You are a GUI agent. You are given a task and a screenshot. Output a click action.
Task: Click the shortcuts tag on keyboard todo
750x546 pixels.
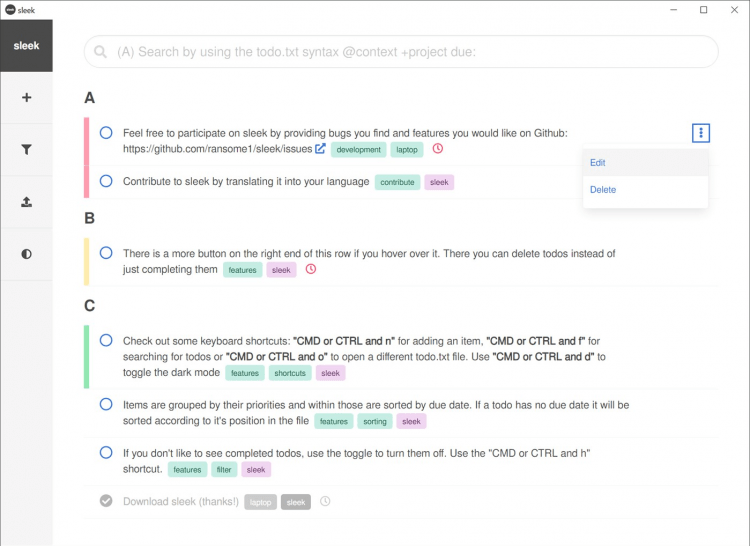[x=290, y=373]
